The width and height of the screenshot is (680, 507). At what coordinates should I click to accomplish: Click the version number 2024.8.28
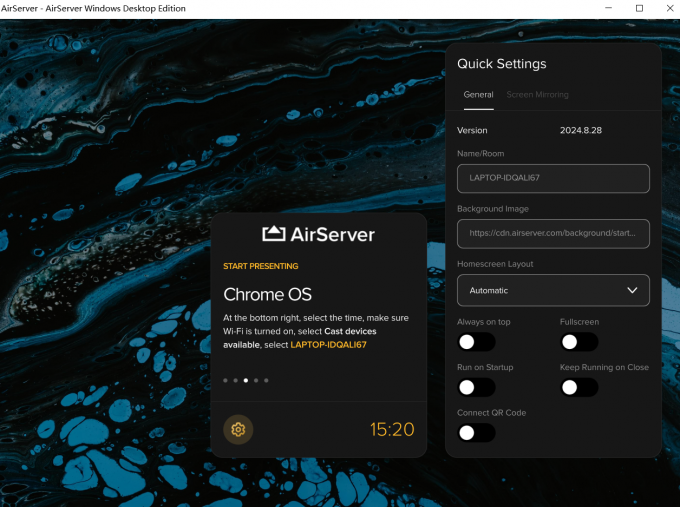coord(581,130)
